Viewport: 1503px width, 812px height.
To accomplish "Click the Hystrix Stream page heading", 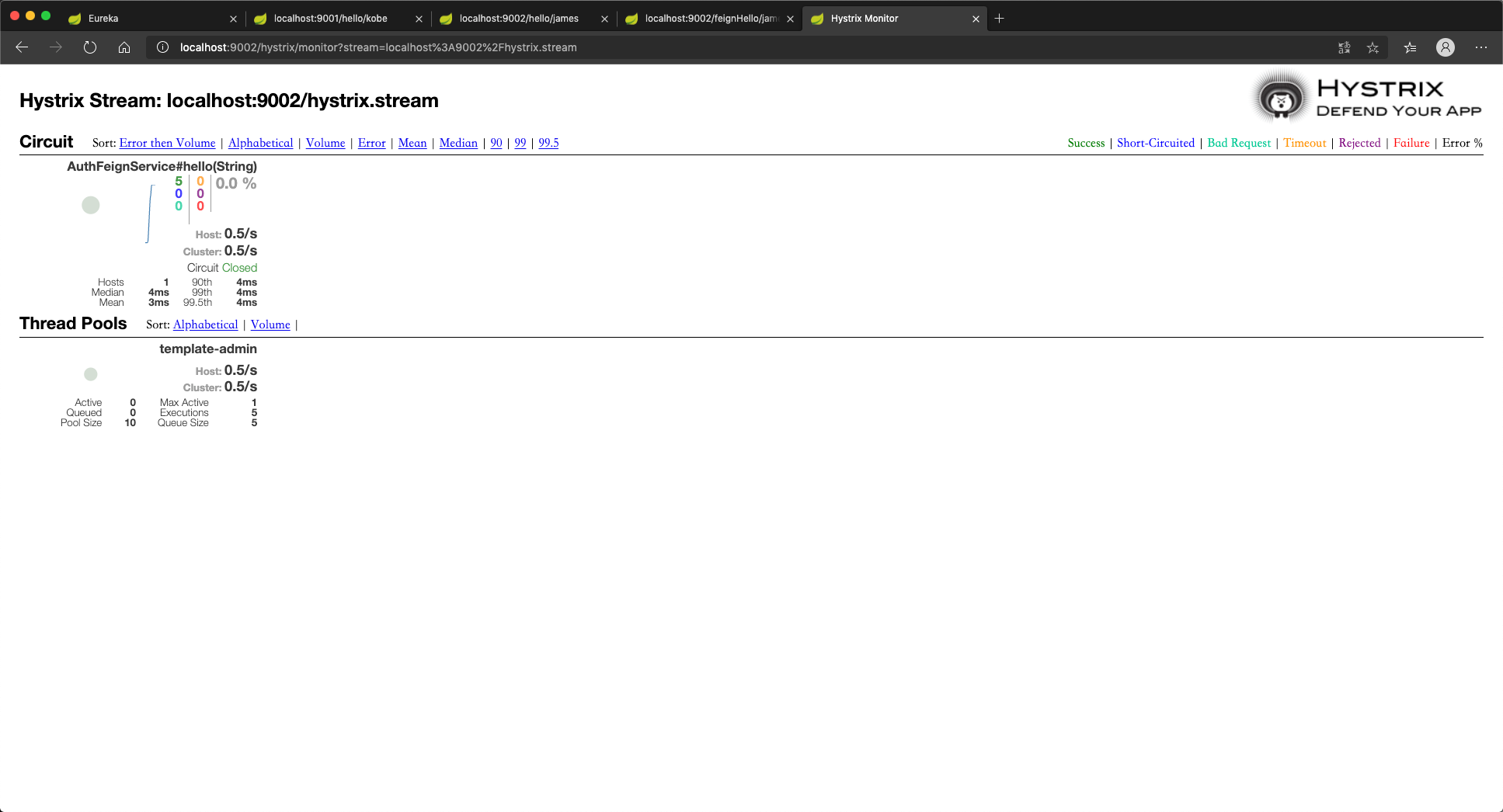I will pyautogui.click(x=229, y=101).
